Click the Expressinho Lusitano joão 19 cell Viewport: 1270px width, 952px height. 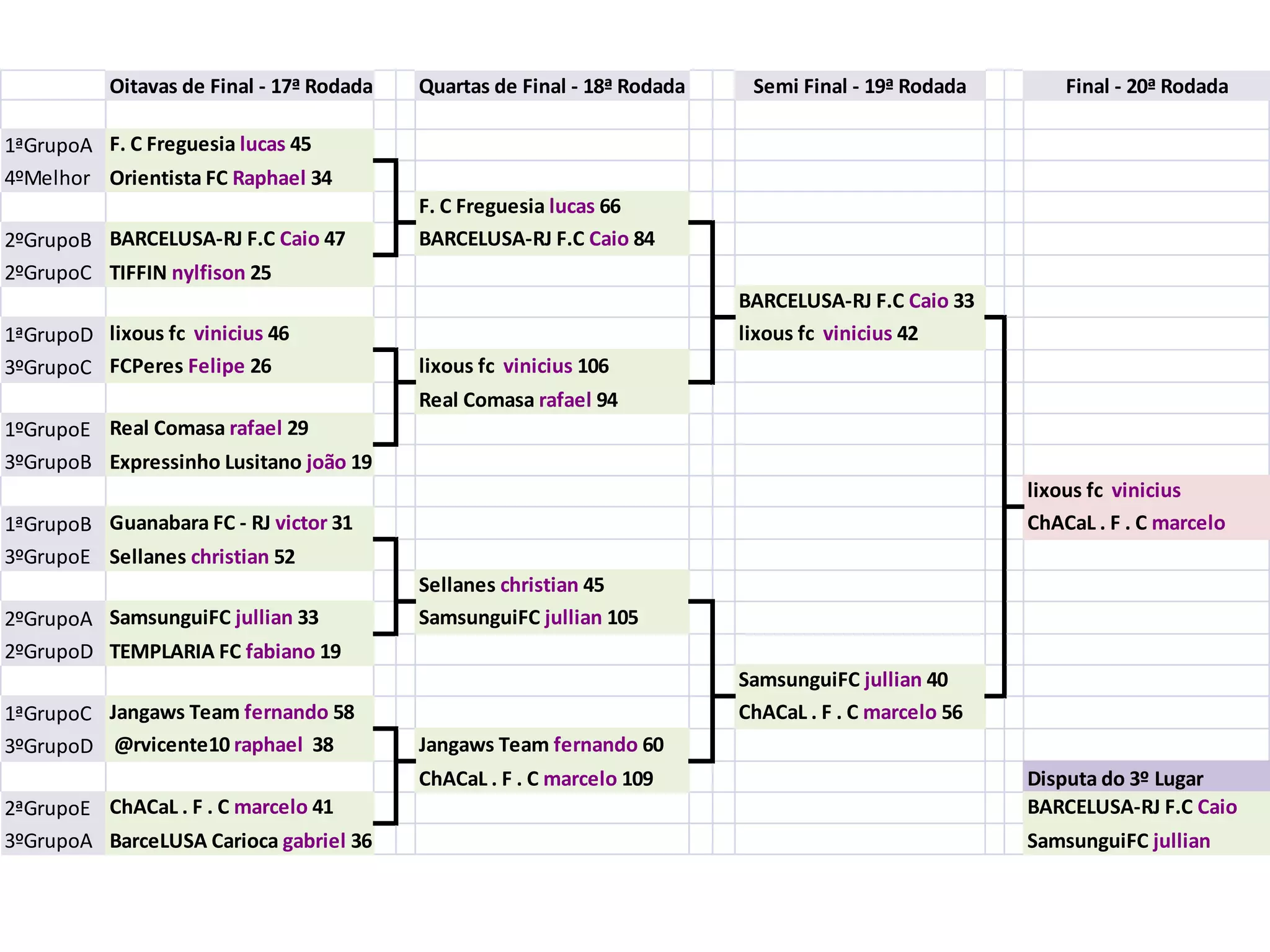239,462
